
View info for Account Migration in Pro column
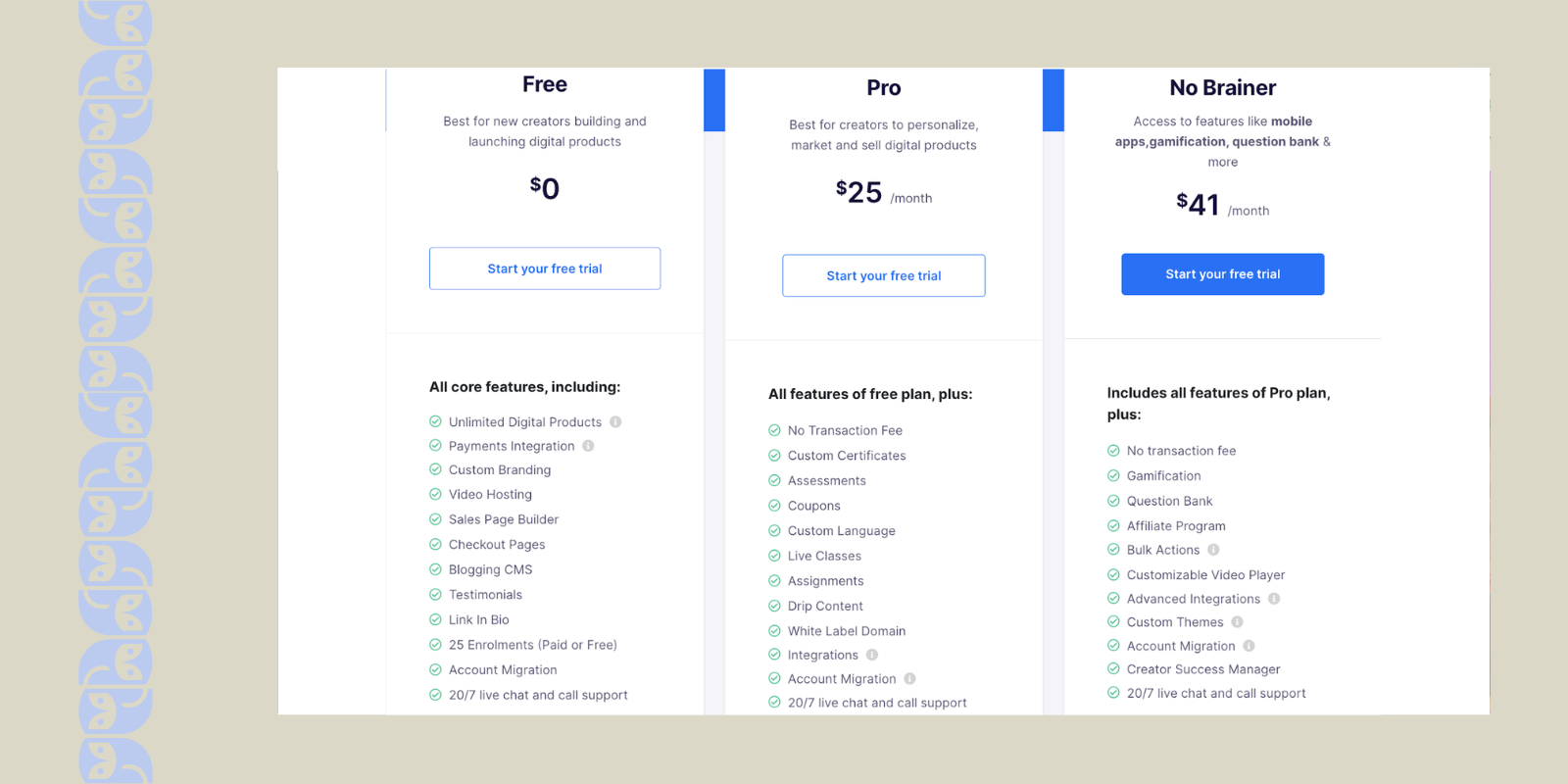(x=908, y=678)
